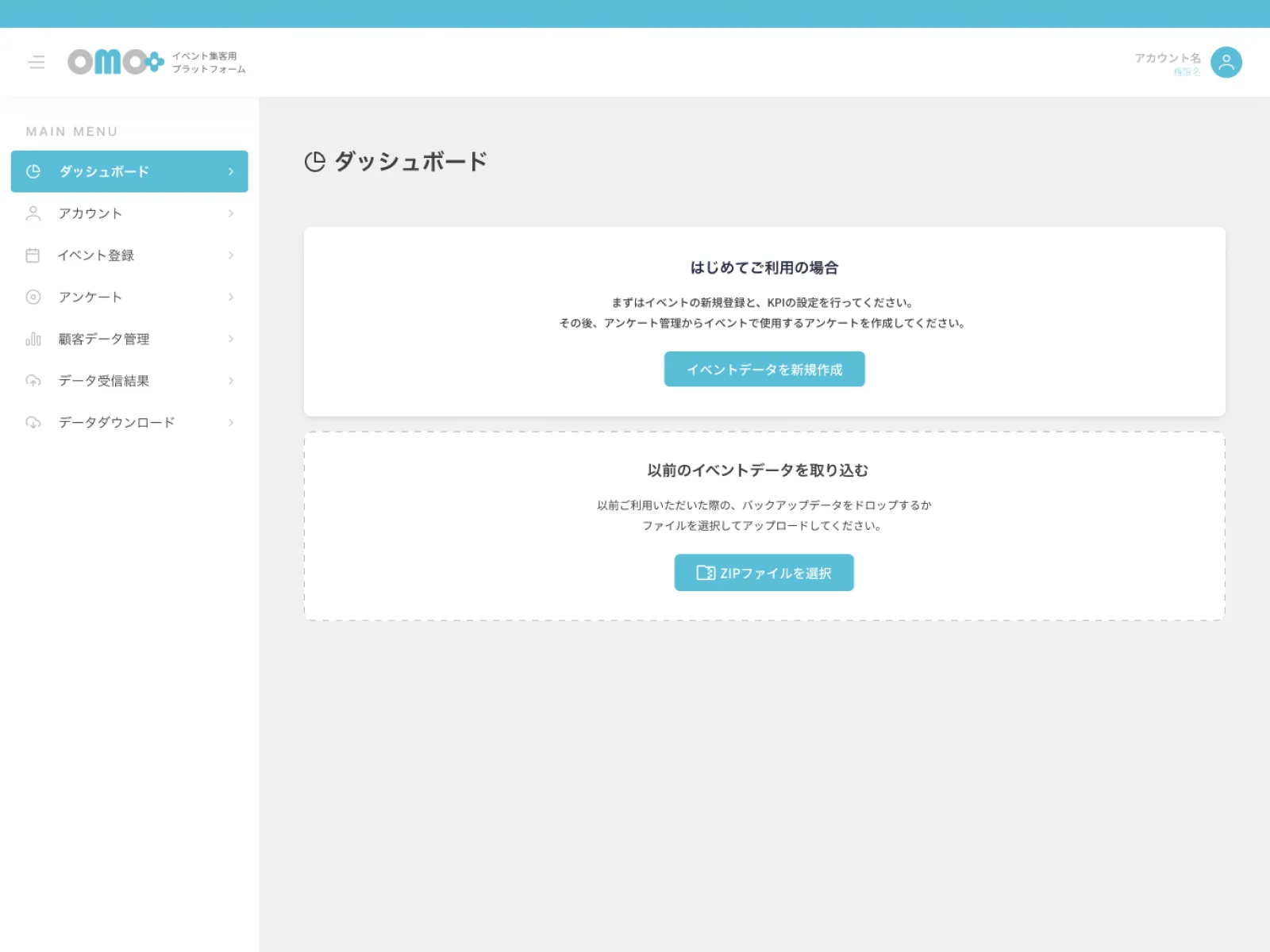
Task: Expand the イベント登録 chevron arrow
Action: click(231, 255)
